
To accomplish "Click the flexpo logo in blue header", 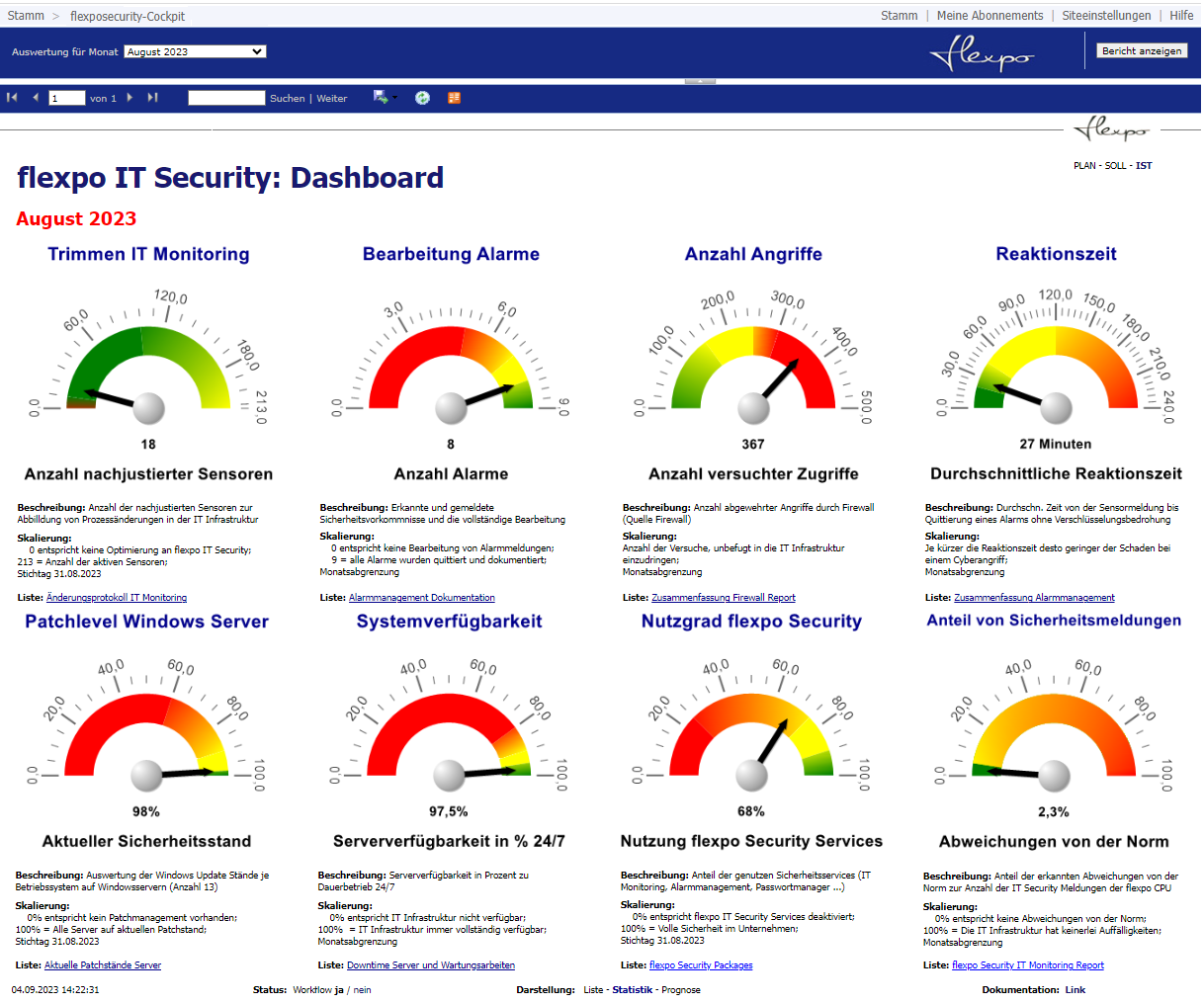I will (982, 53).
